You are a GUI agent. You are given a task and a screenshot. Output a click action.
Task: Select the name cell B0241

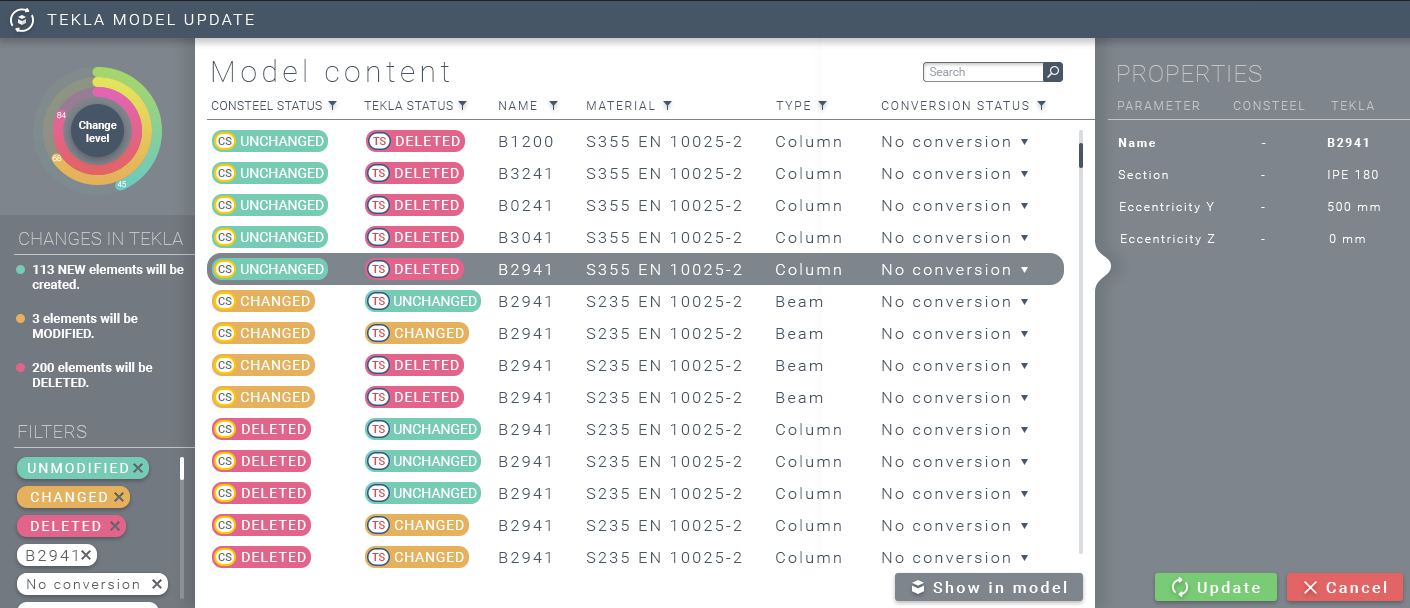[526, 206]
